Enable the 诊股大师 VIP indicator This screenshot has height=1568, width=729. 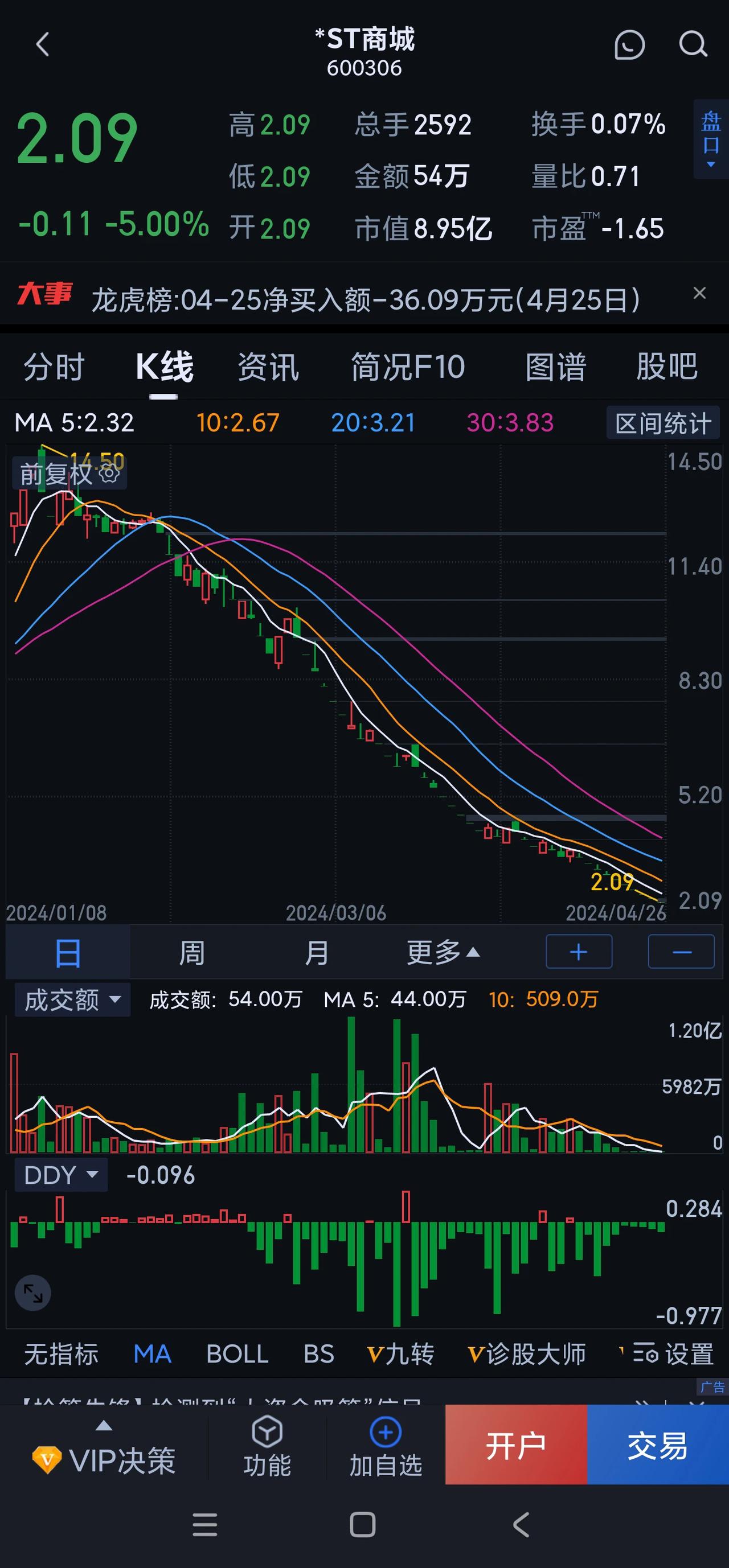point(527,1355)
